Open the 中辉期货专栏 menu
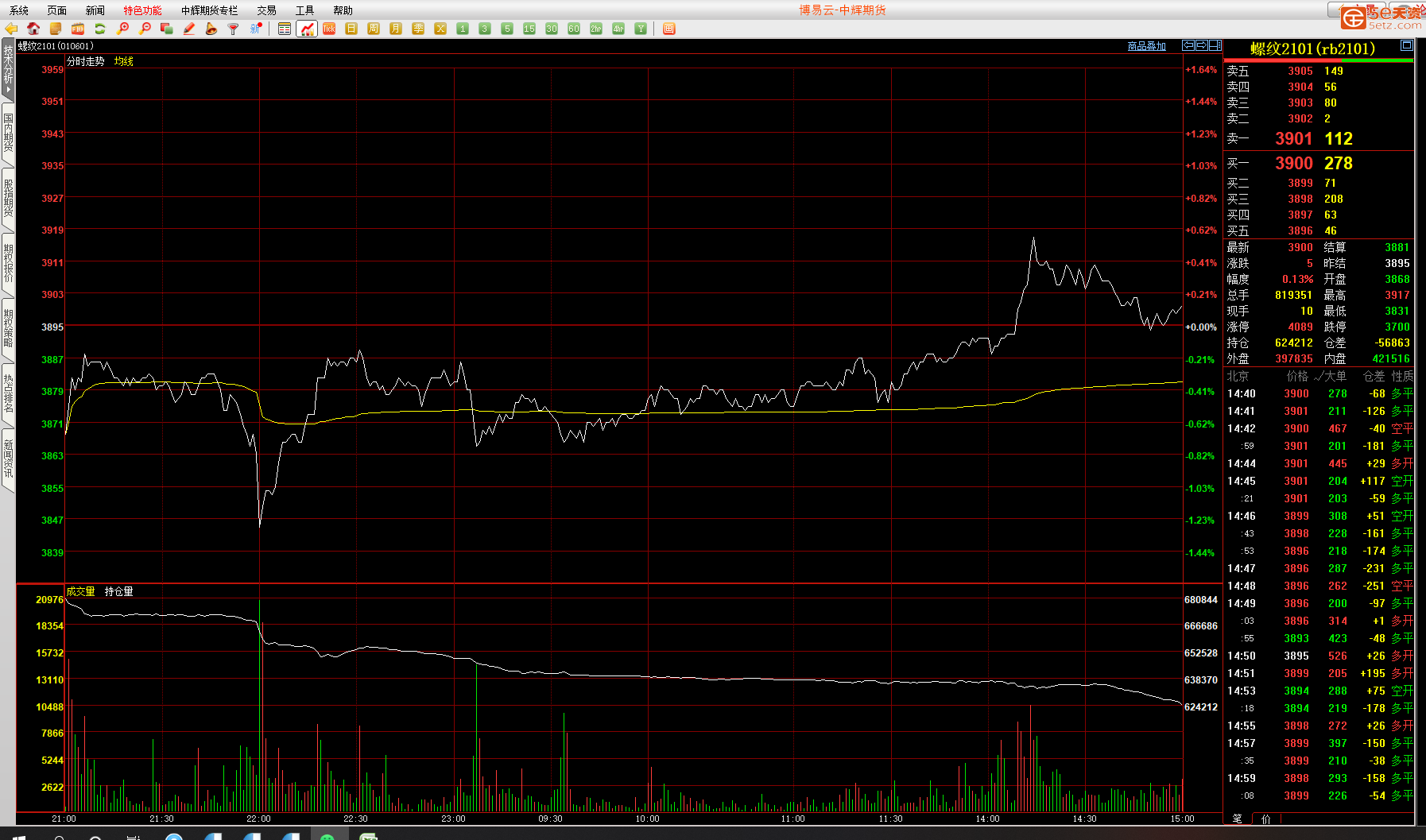Screen dimensions: 1426x840 tap(210, 10)
